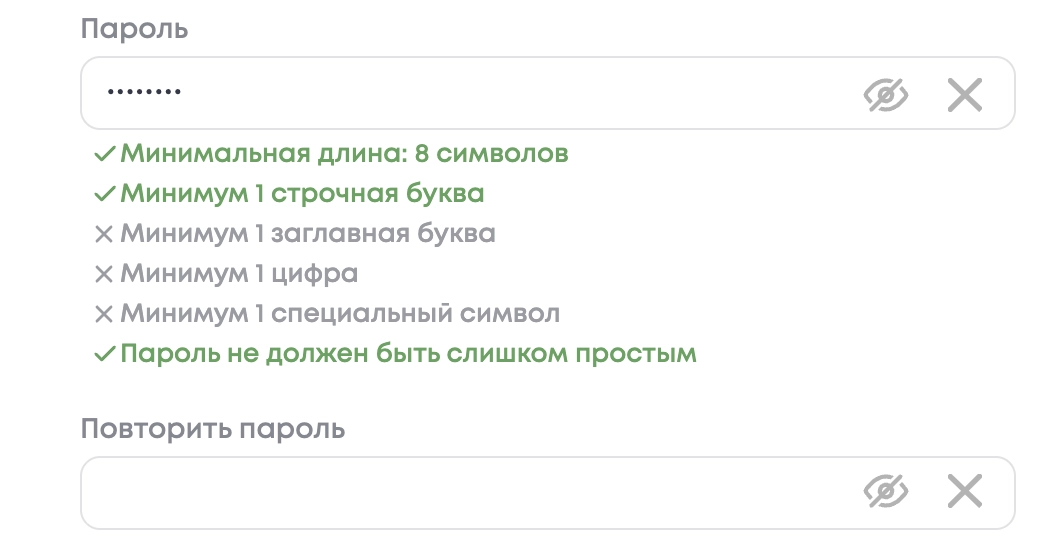
Task: Click the checkmark icon beside строчная буква
Action: click(x=104, y=195)
